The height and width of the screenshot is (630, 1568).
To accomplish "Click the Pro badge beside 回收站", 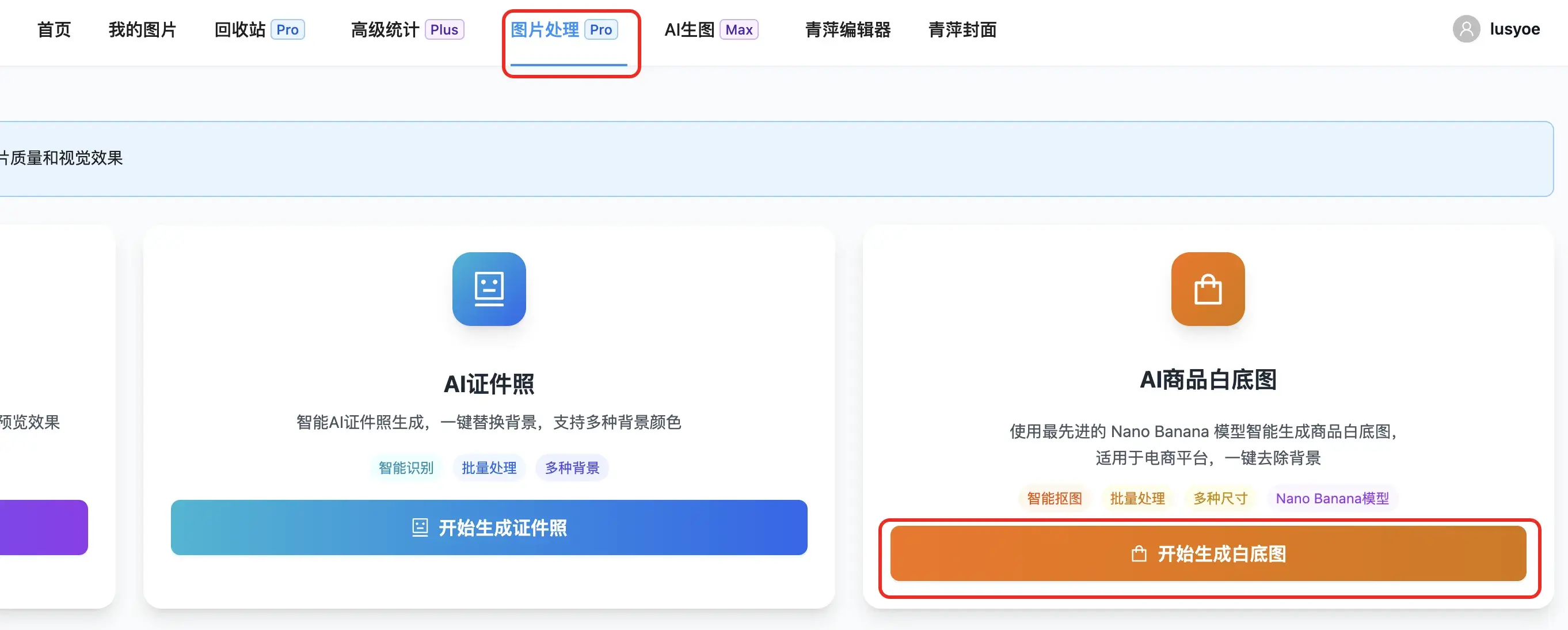I will [287, 29].
